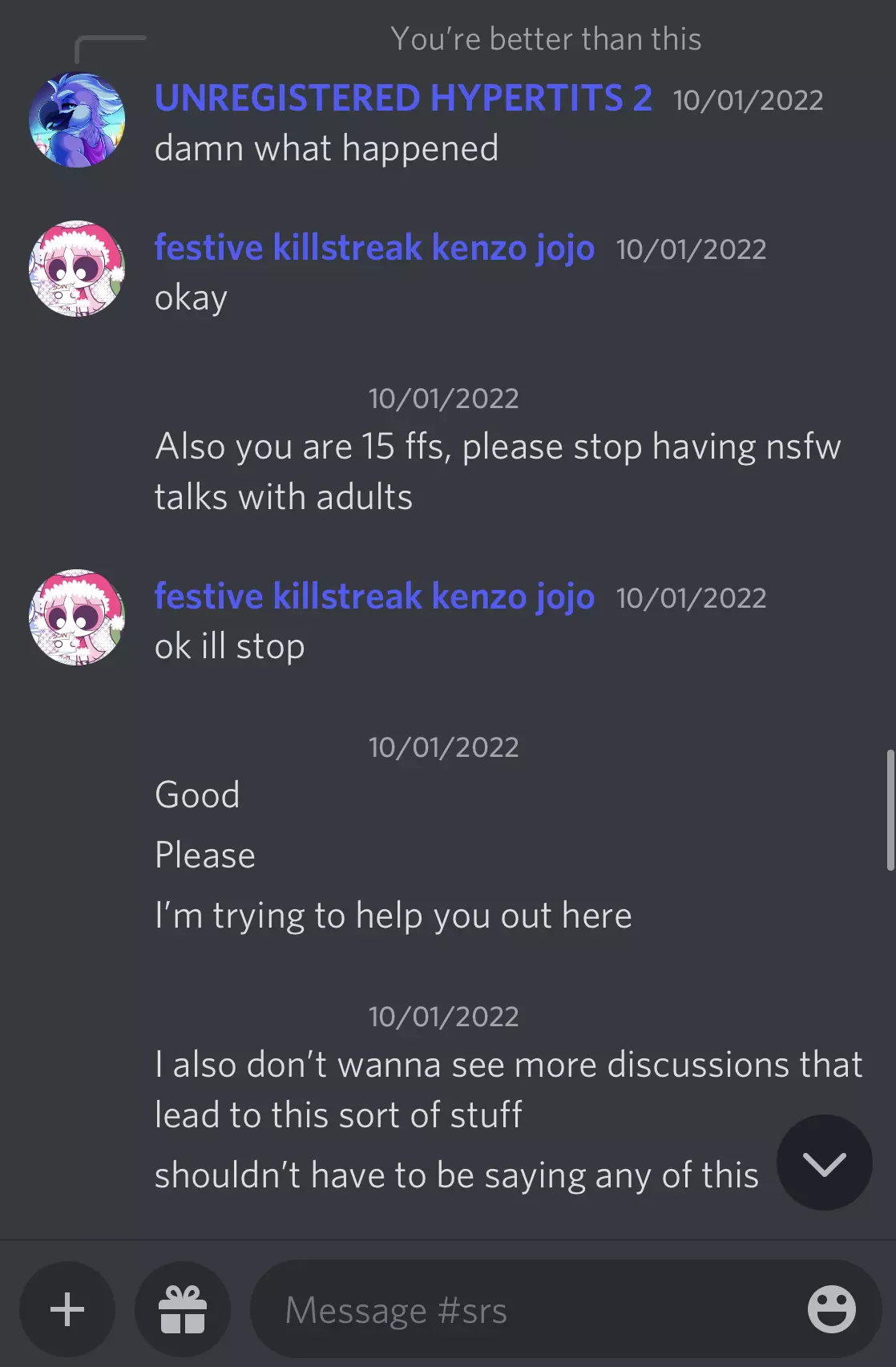Select the 'ok ill stop' message
Viewport: 896px width, 1367px height.
coord(229,646)
